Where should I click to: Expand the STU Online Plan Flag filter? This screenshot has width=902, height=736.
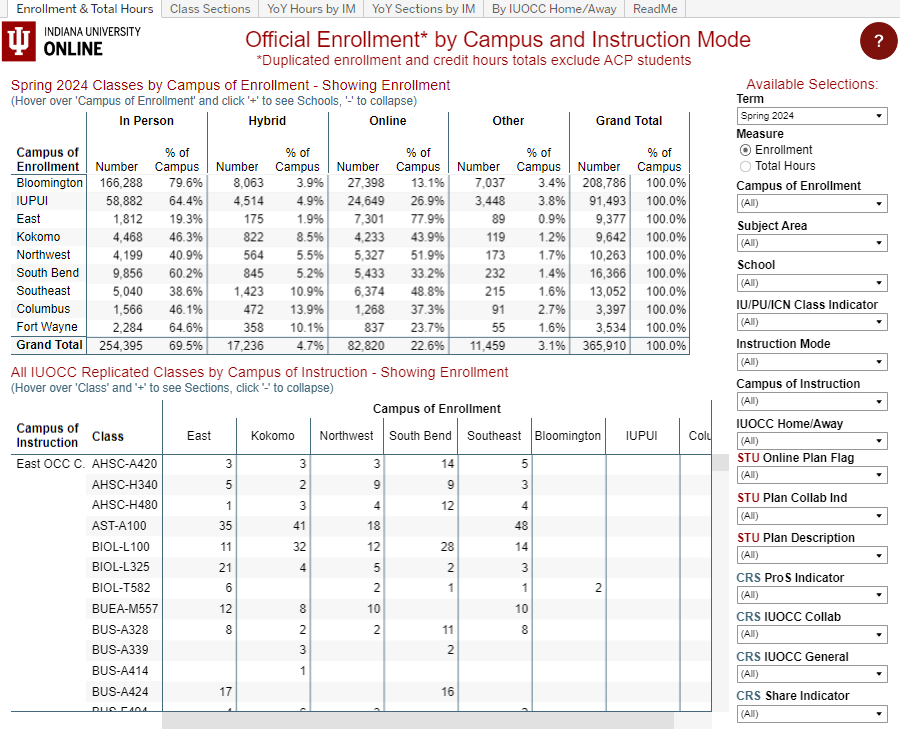(x=811, y=474)
